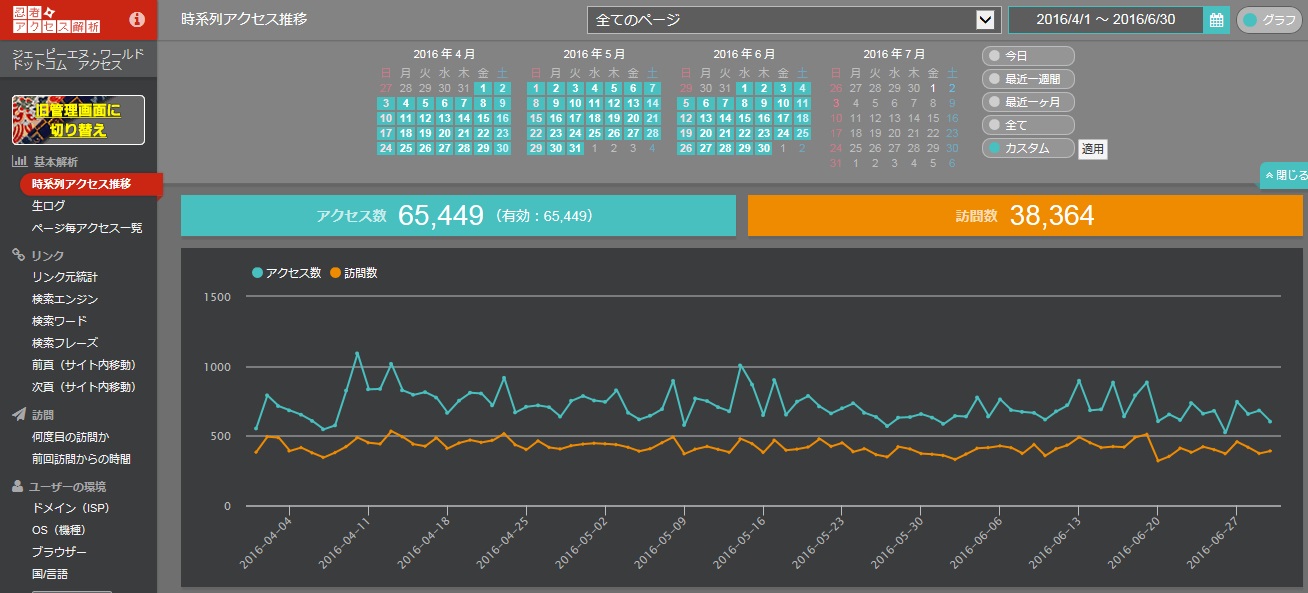Open ページ毎アクセス一覧 link
The image size is (1308, 593).
[87, 228]
